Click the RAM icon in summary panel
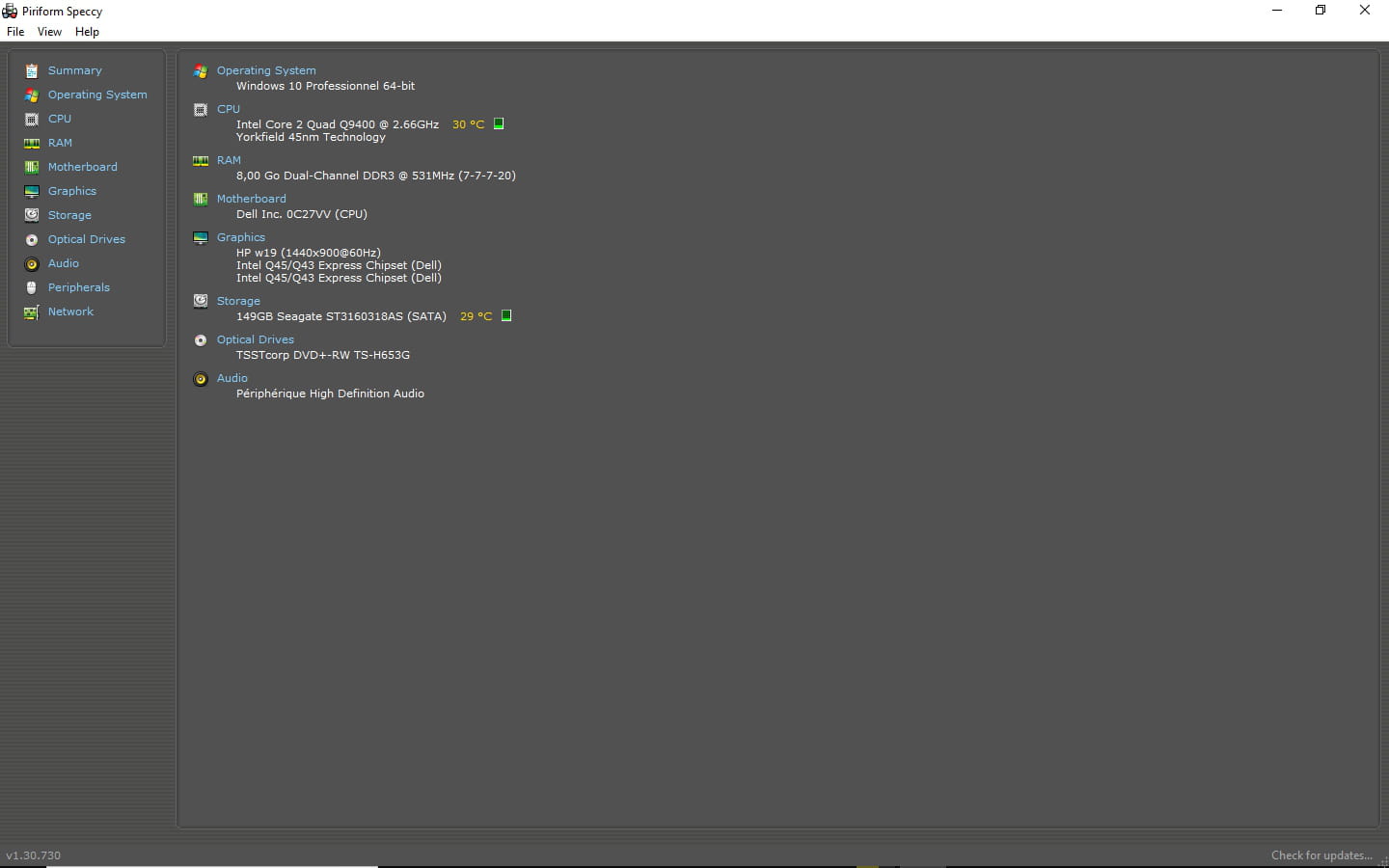This screenshot has width=1389, height=868. [201, 160]
